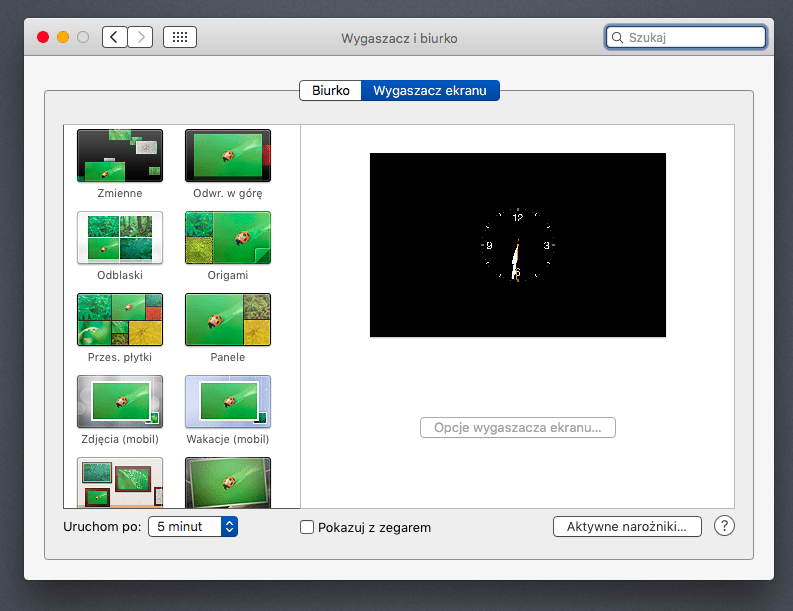Select the Zmienne screen saver thumbnail

pos(119,156)
